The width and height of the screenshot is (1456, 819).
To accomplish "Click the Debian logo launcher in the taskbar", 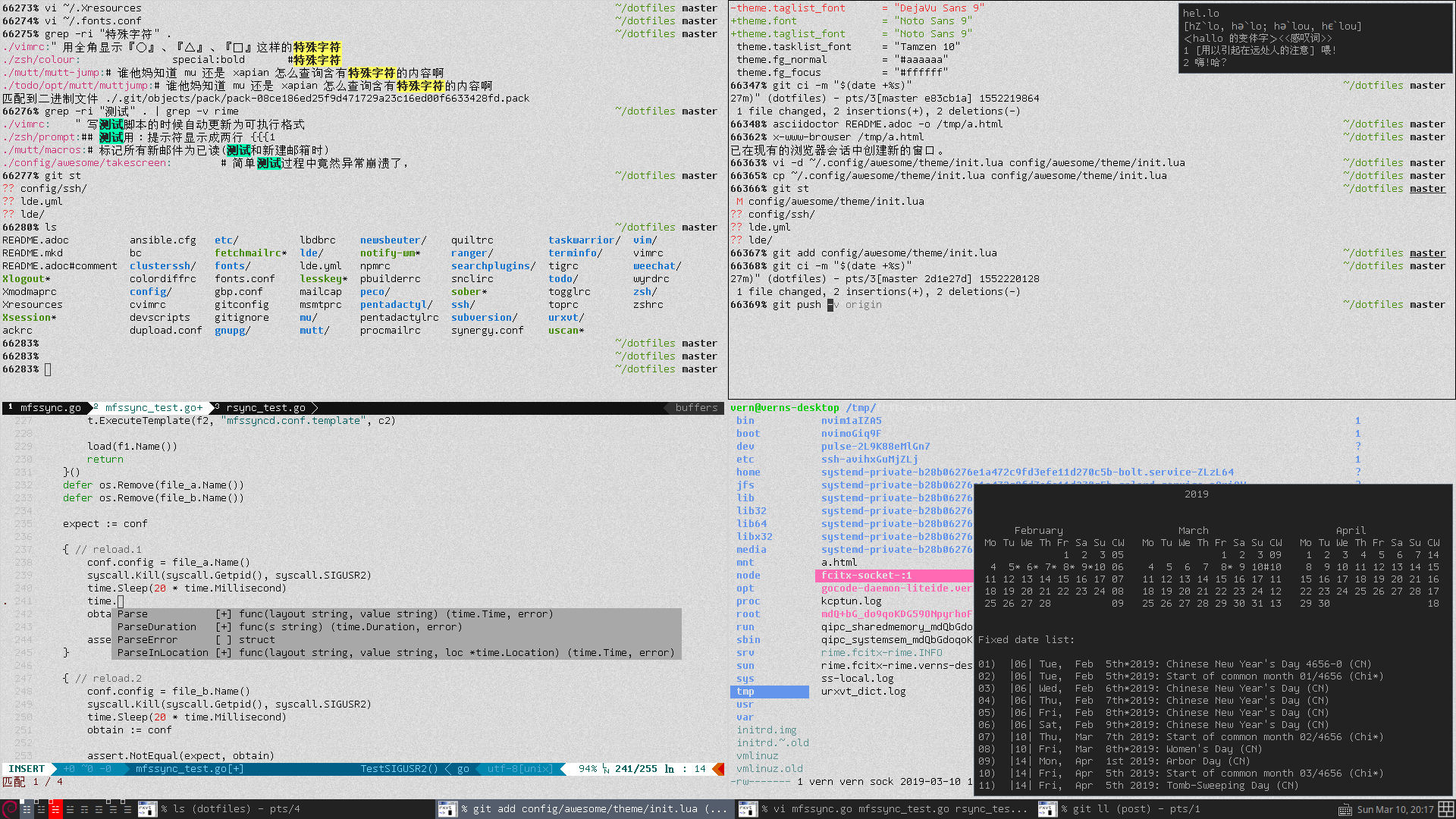I will [9, 809].
